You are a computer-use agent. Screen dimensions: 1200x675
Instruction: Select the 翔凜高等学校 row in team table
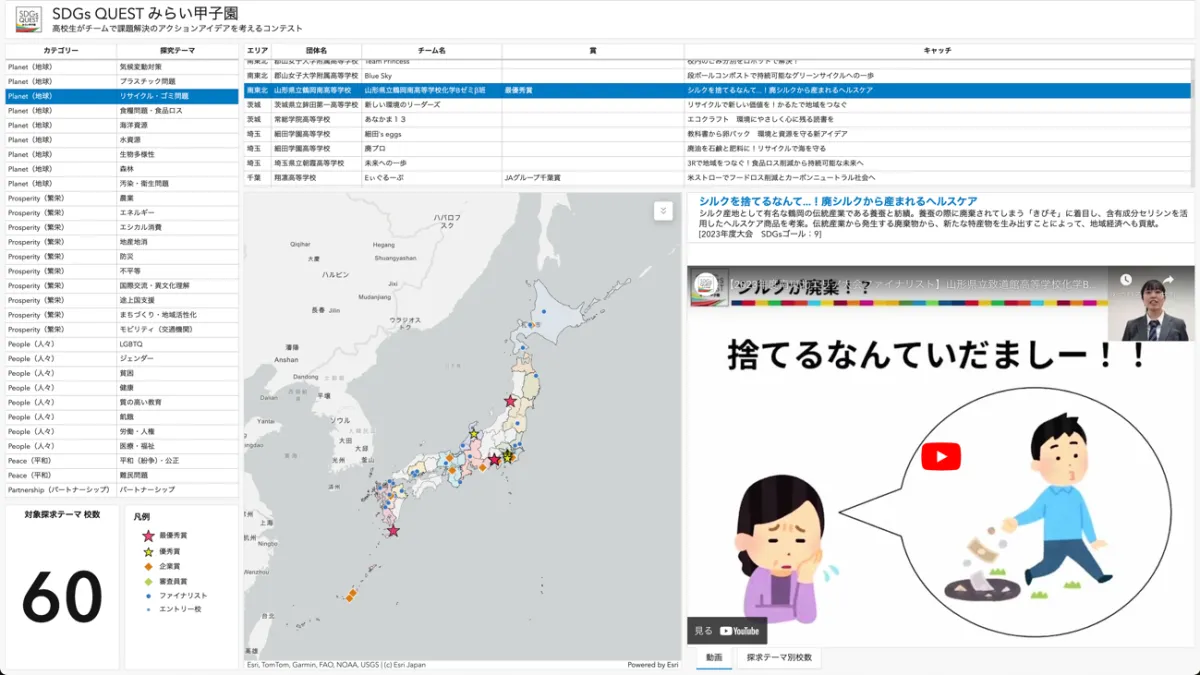(x=294, y=177)
